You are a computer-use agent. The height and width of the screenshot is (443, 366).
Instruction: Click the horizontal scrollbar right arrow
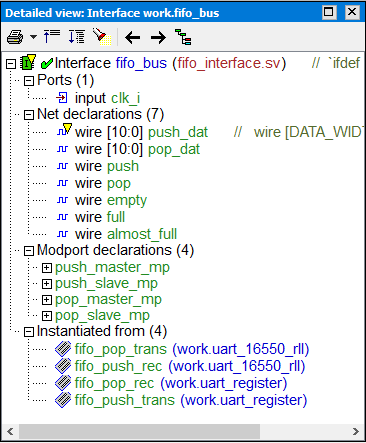click(356, 431)
